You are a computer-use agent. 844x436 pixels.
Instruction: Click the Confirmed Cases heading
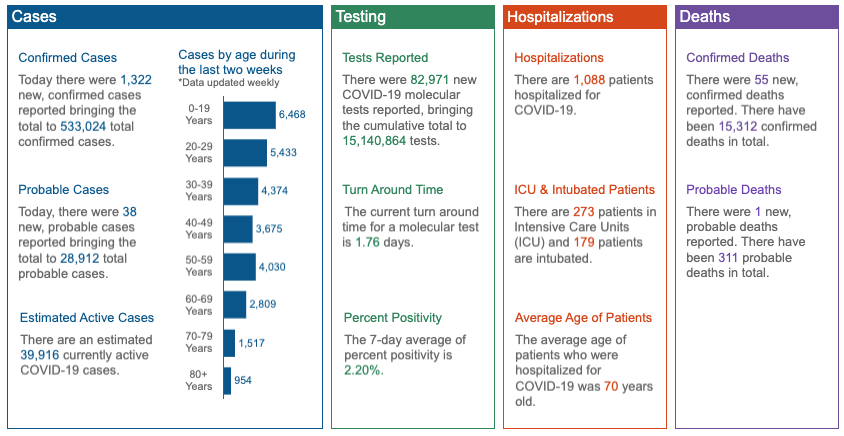(67, 58)
